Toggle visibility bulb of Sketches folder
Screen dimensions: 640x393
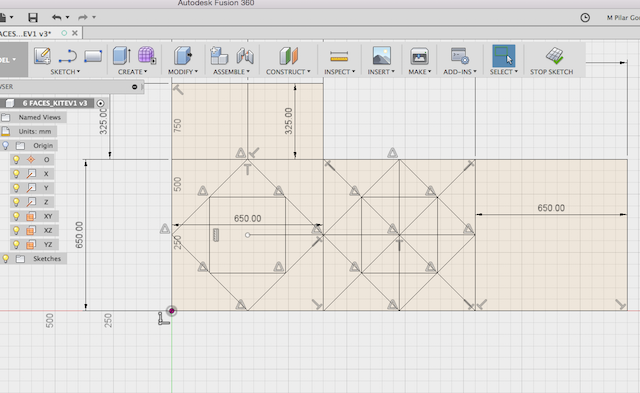click(x=6, y=259)
